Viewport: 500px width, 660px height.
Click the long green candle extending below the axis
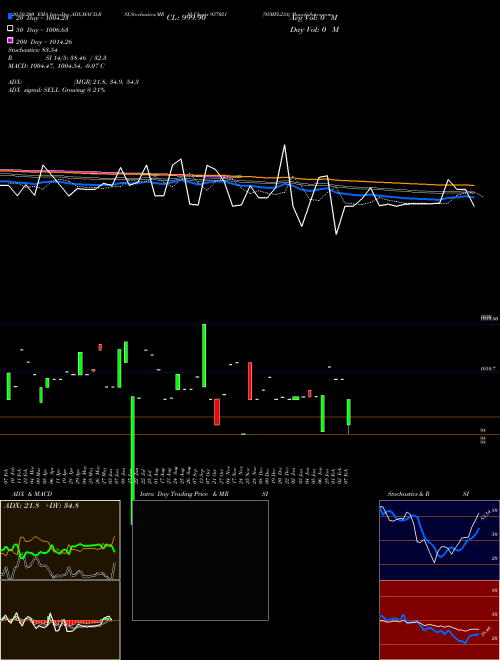132,460
